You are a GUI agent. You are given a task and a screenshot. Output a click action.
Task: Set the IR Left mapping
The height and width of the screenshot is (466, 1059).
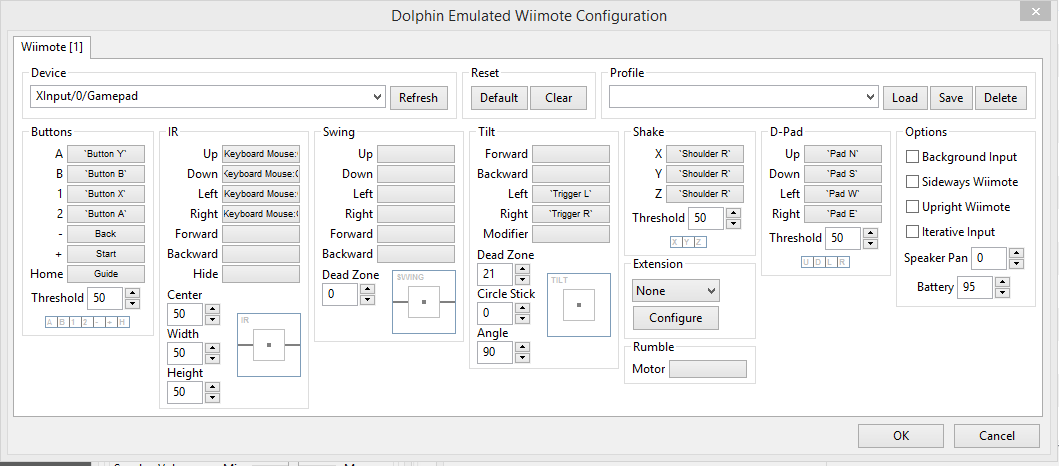coord(261,194)
